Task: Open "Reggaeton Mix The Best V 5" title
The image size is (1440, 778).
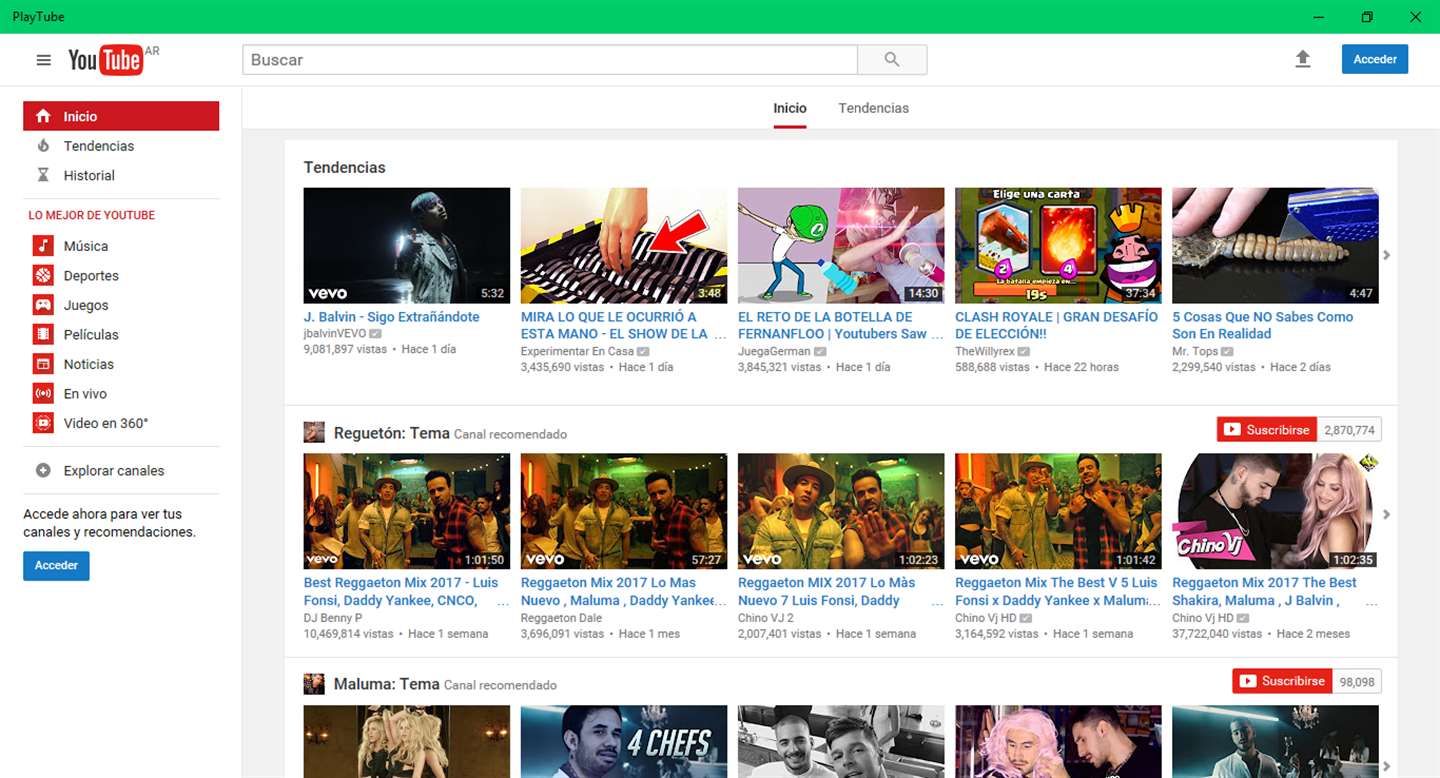Action: click(1057, 591)
